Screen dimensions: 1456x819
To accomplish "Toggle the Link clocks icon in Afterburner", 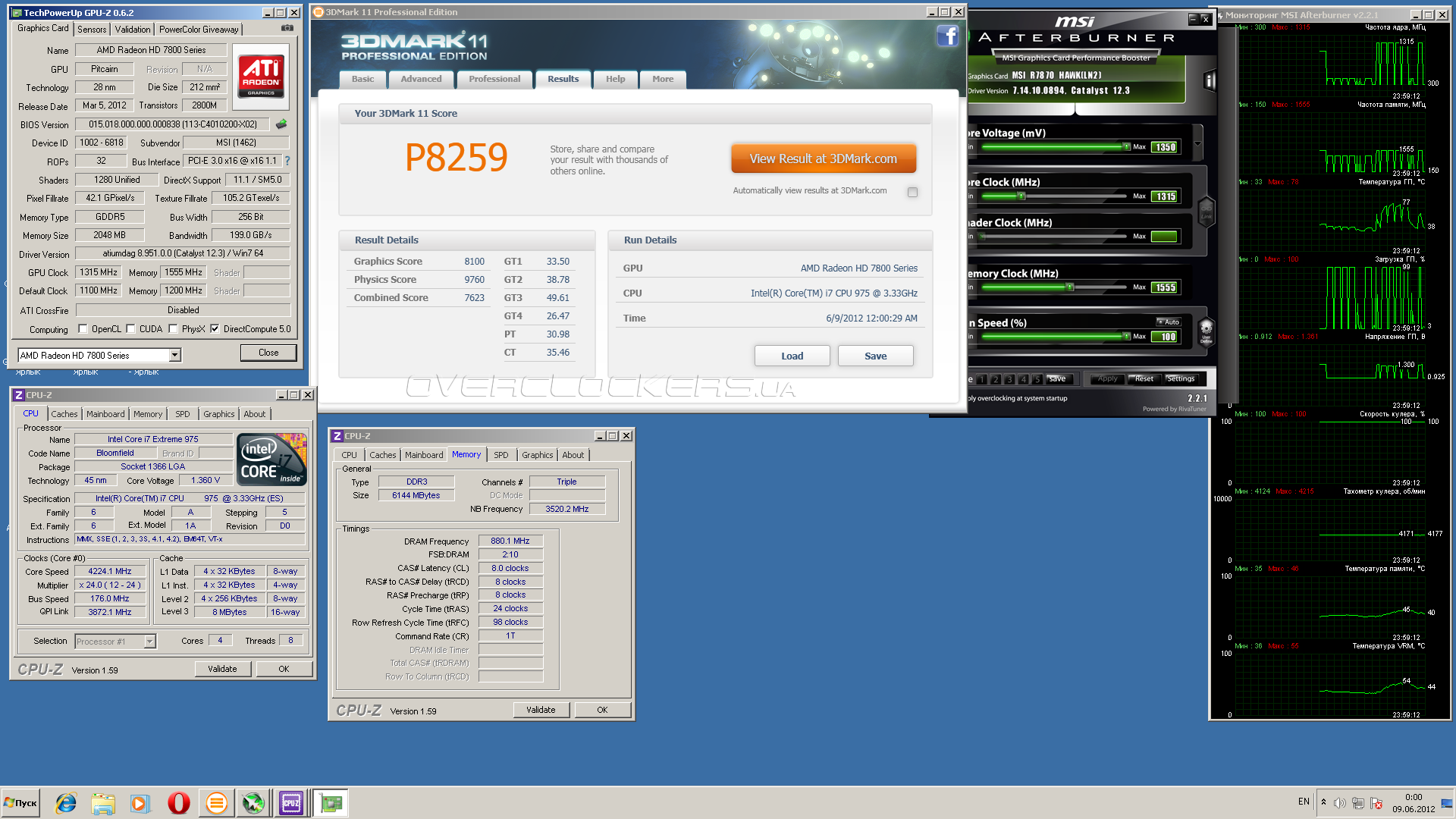I will (1206, 212).
